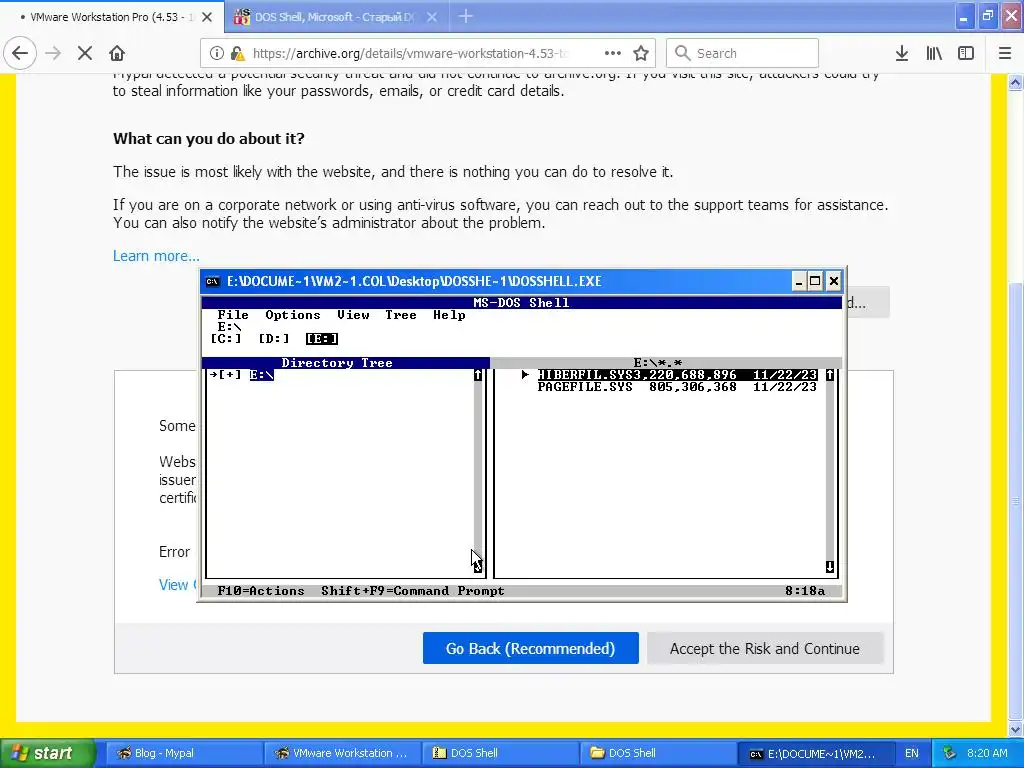The height and width of the screenshot is (768, 1024).
Task: Select HIBERFIL.SYS in the file list
Action: point(677,374)
